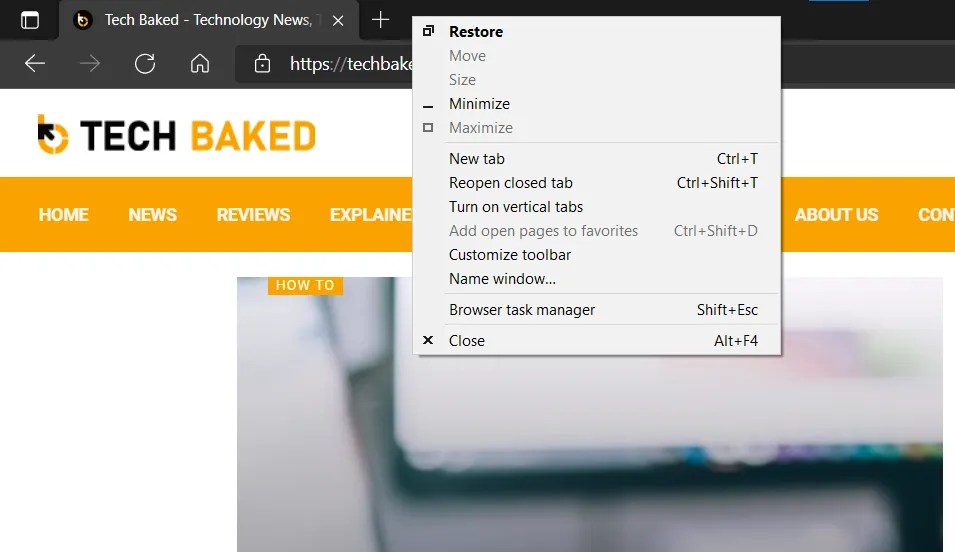Select New tab in context menu
This screenshot has height=552, width=955.
597,158
